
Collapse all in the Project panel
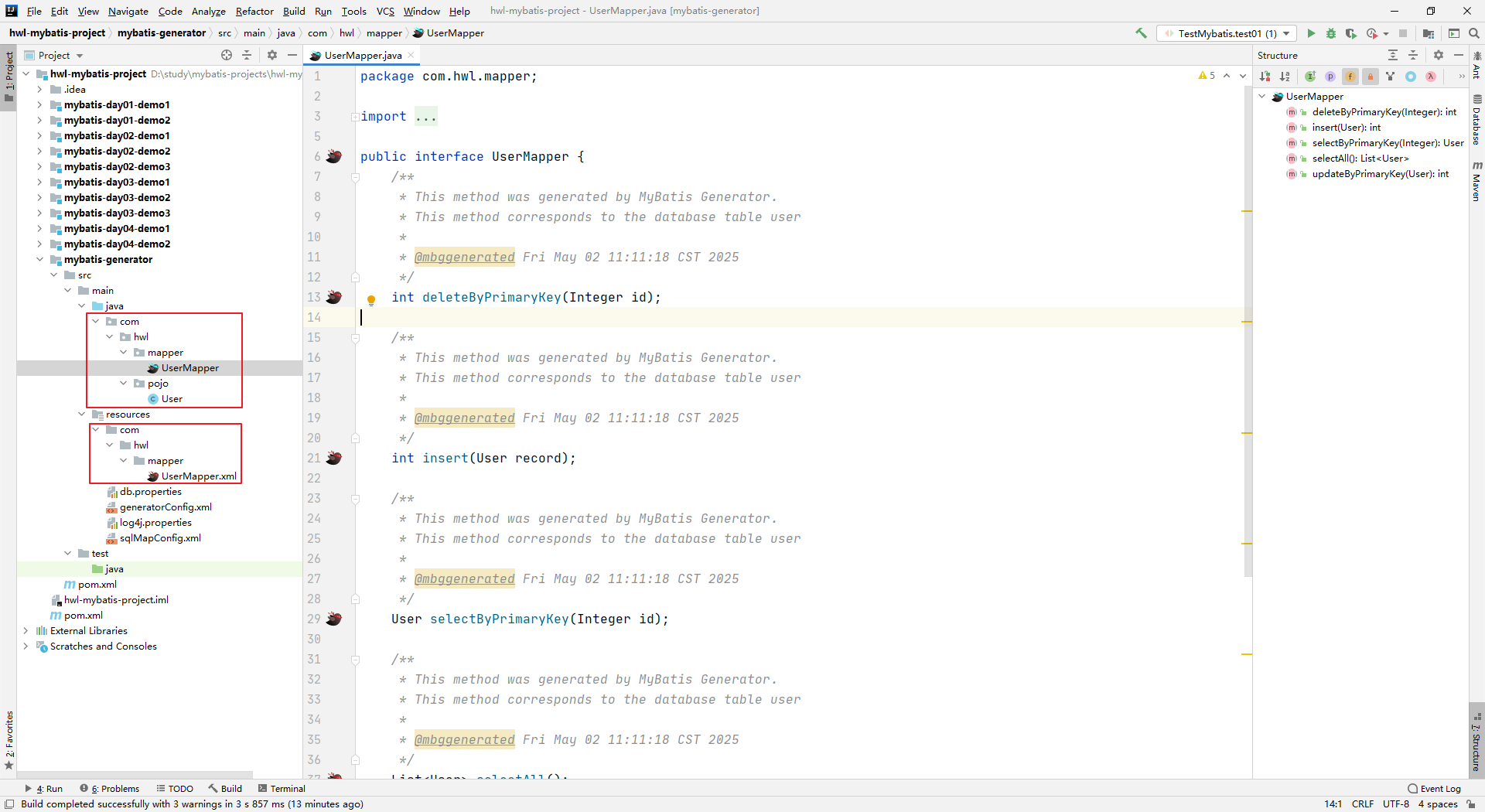(247, 55)
